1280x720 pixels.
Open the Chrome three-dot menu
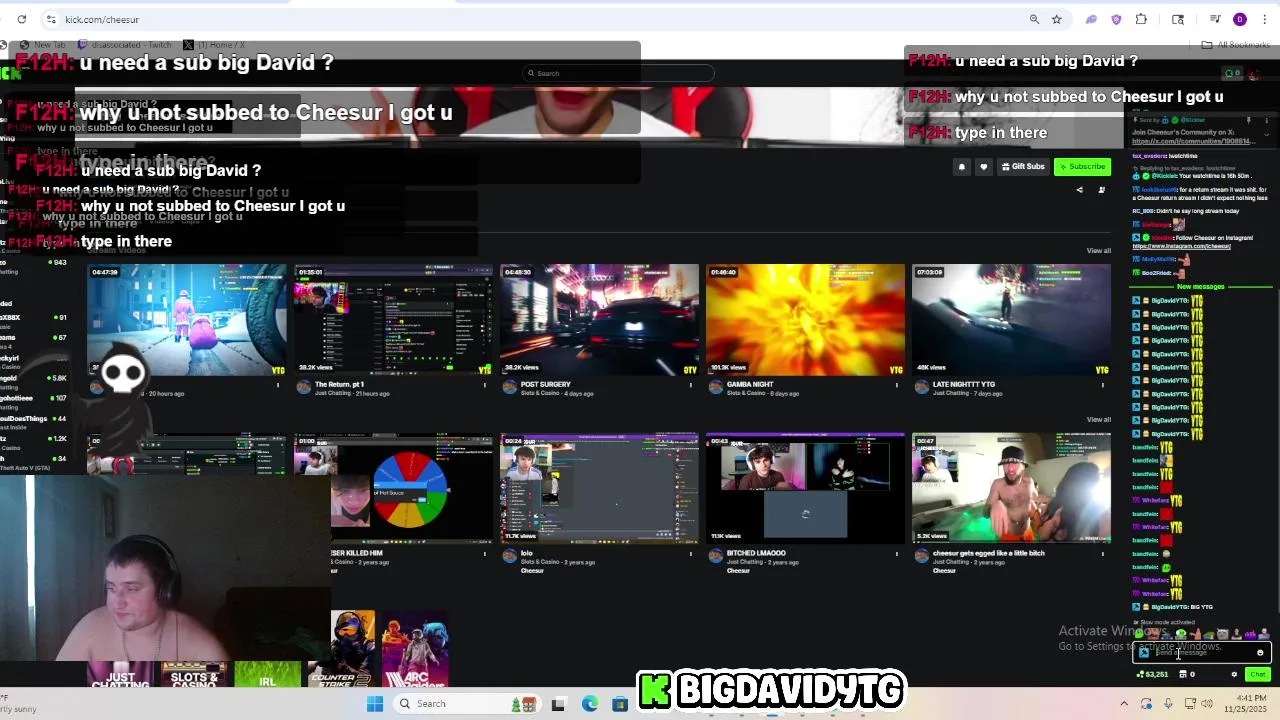[1264, 19]
